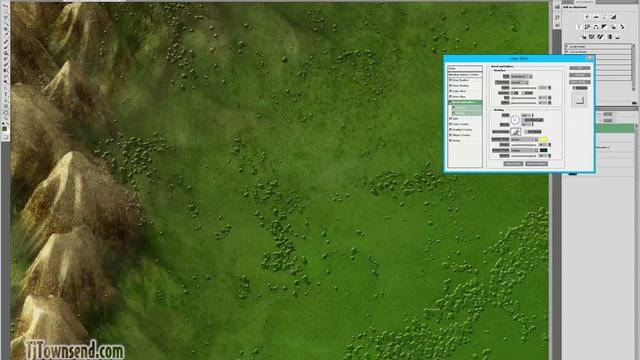Image resolution: width=640 pixels, height=360 pixels.
Task: Select the Bevel and Emboss entry
Action: point(465,102)
